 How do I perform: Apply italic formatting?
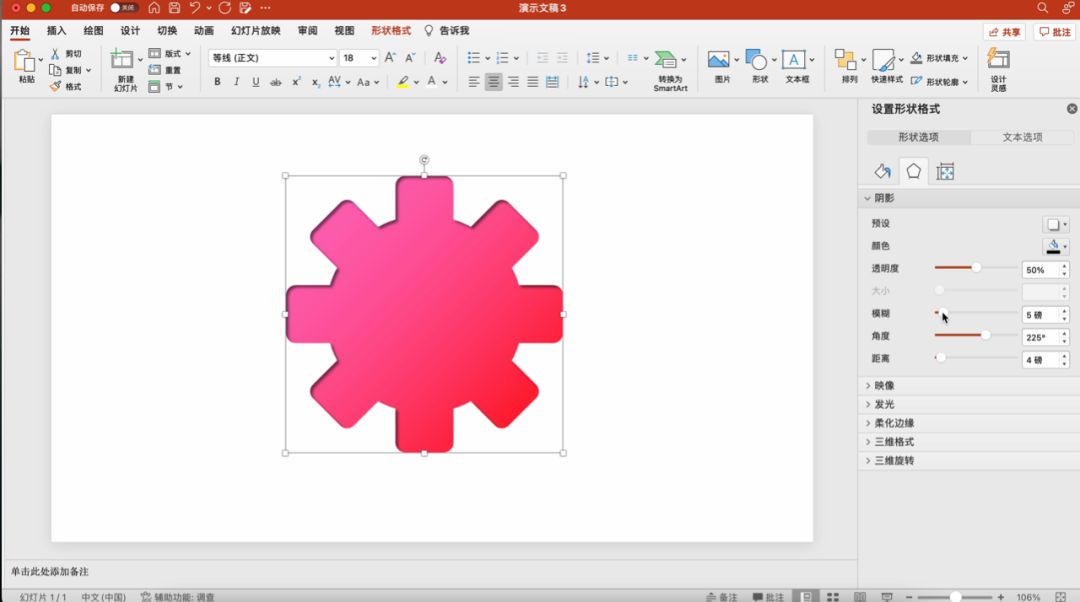pos(236,81)
